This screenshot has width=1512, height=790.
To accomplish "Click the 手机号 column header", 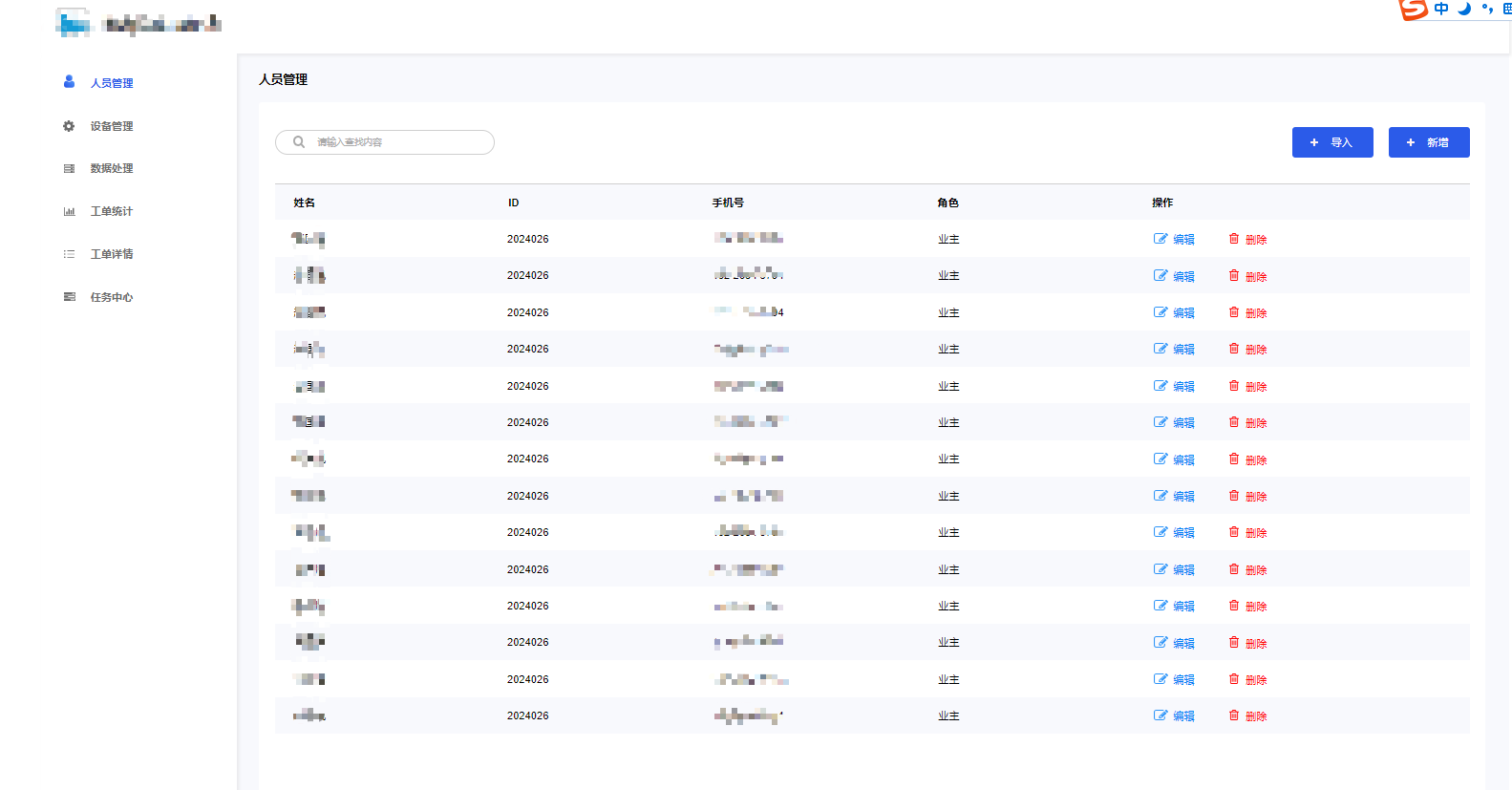I will pyautogui.click(x=728, y=203).
